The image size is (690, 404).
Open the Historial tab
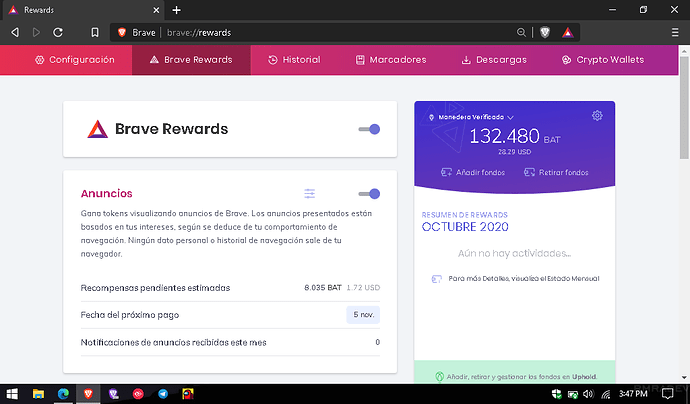(294, 60)
